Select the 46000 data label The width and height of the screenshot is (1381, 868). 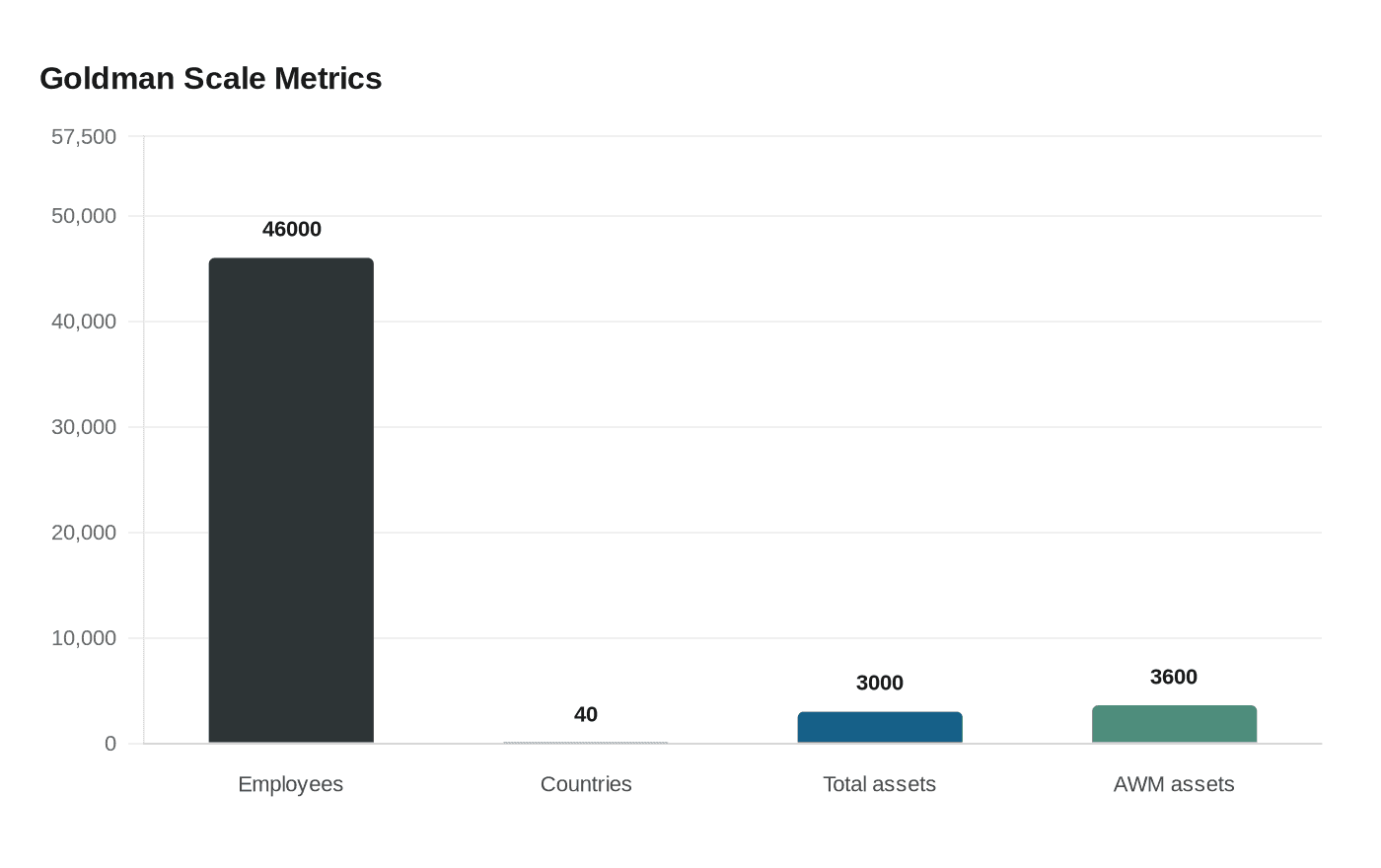[x=291, y=229]
